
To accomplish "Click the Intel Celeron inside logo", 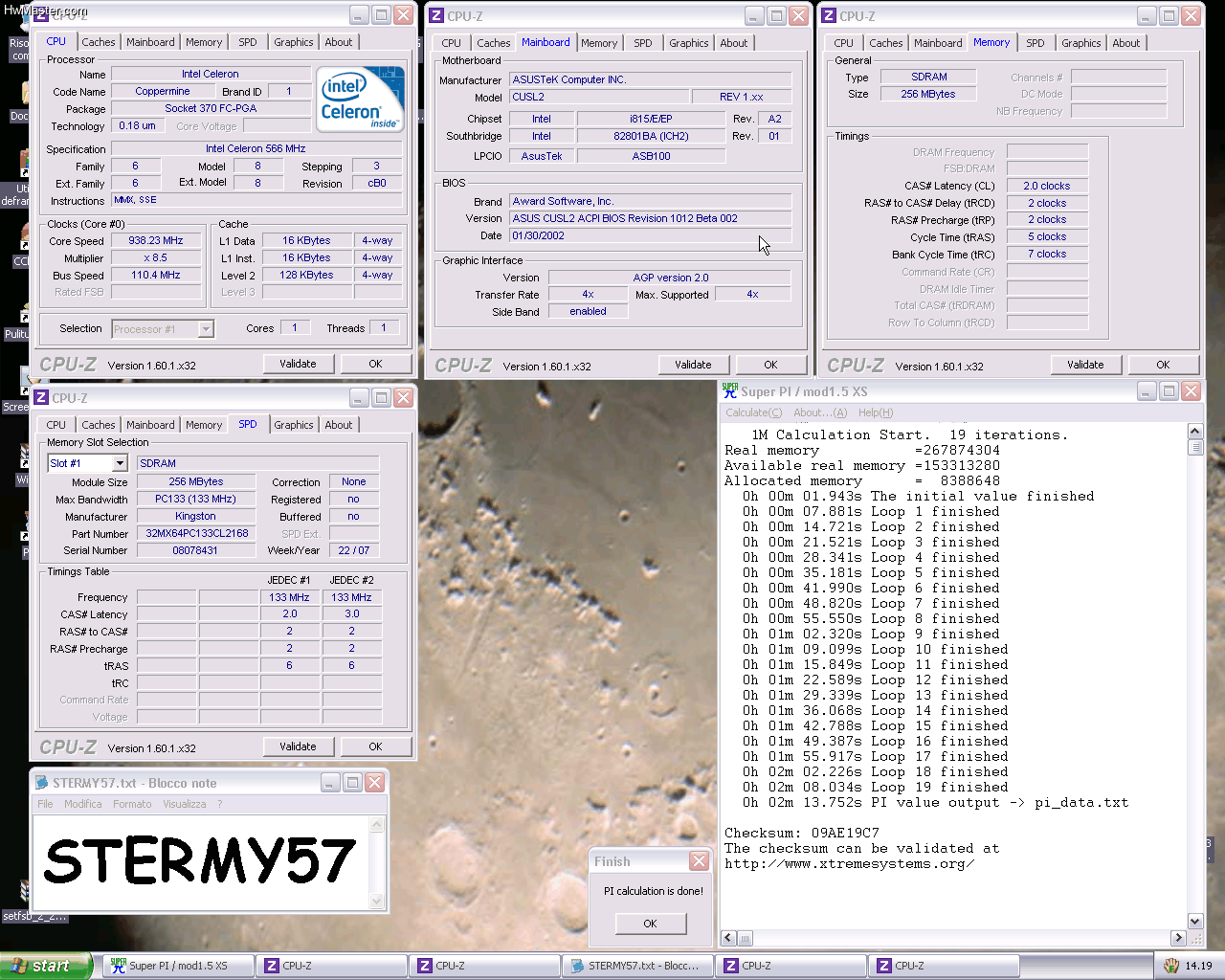I will [361, 99].
